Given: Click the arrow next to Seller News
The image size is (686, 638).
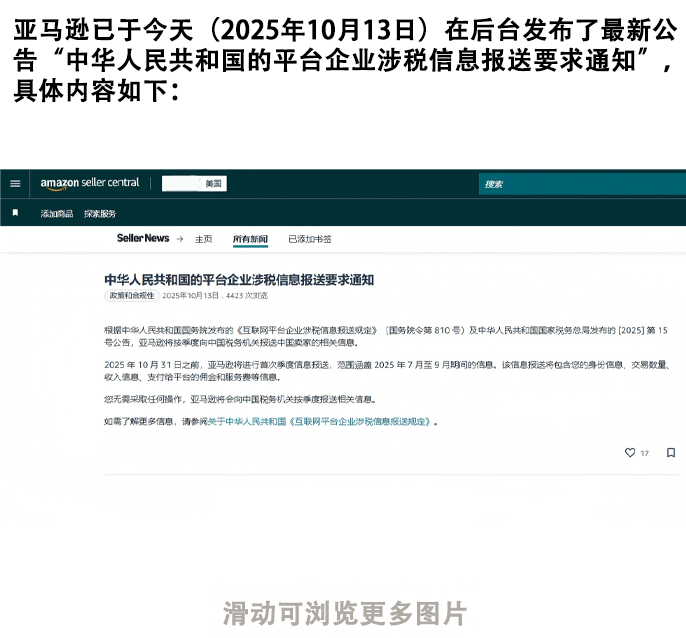Looking at the screenshot, I should 180,239.
